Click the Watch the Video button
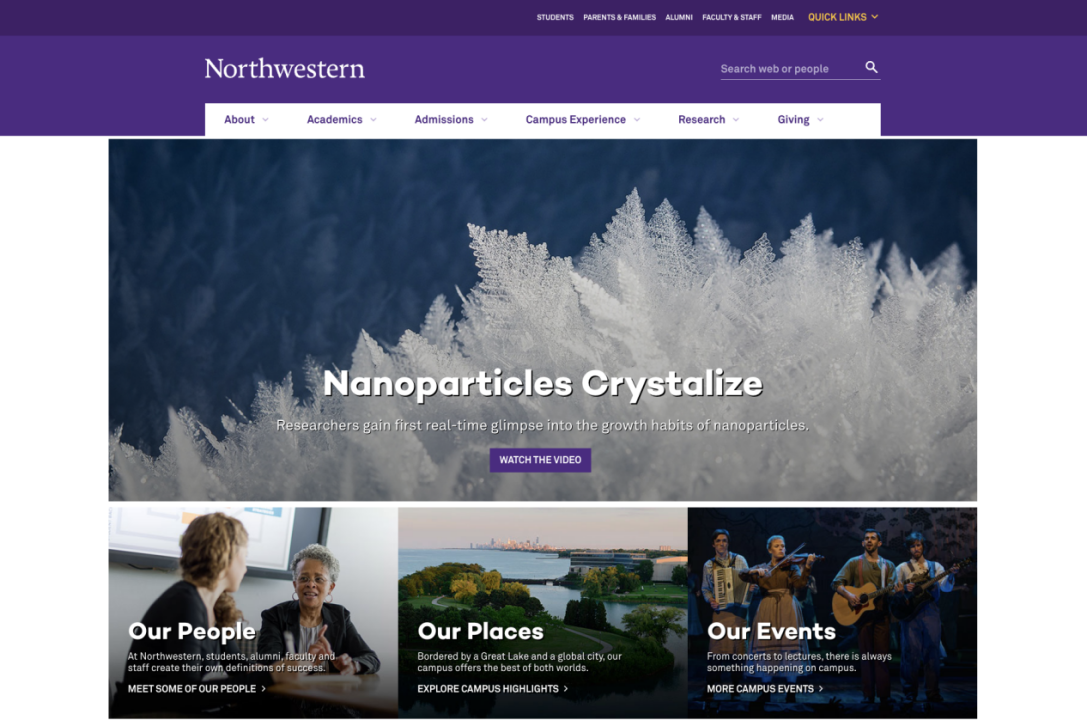Viewport: 1087px width, 720px height. point(540,460)
